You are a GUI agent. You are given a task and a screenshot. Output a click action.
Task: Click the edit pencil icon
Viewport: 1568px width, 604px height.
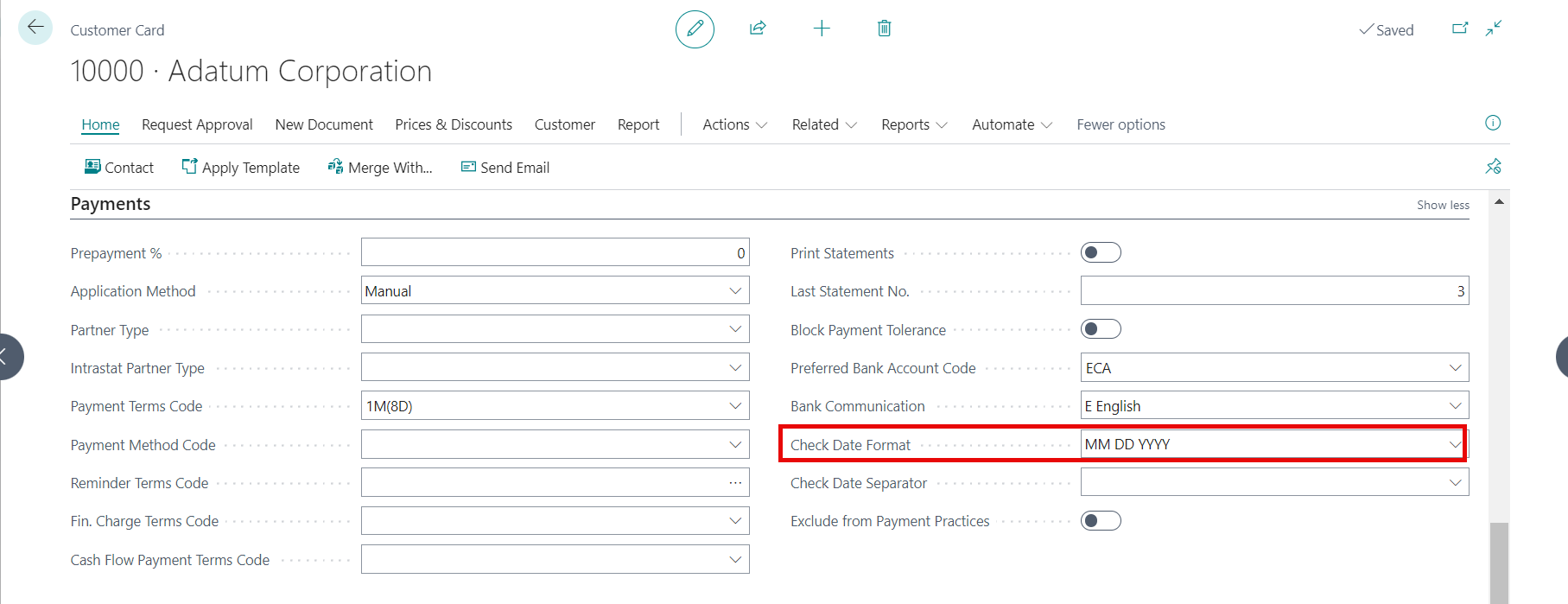pos(695,29)
